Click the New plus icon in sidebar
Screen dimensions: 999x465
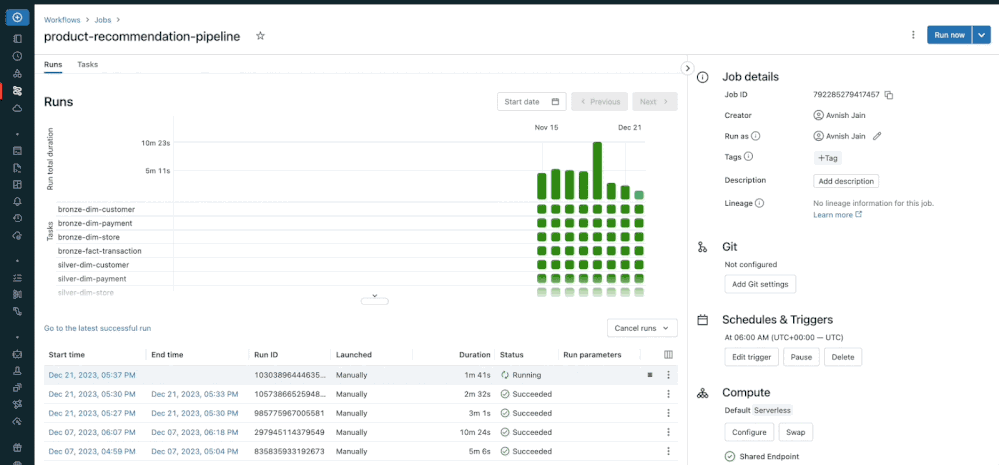tap(17, 17)
